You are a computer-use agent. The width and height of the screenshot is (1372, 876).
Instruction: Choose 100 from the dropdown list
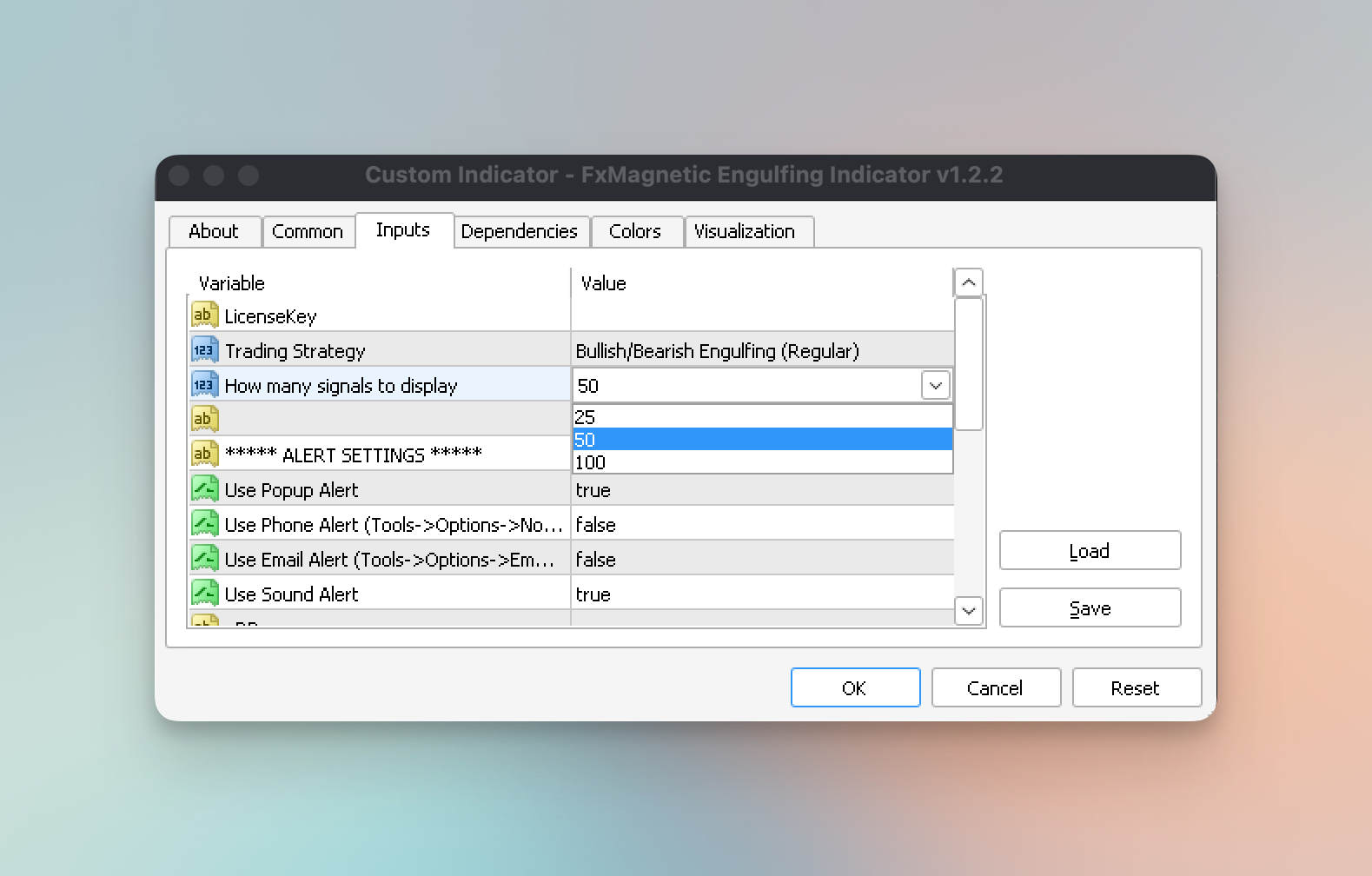(x=762, y=462)
